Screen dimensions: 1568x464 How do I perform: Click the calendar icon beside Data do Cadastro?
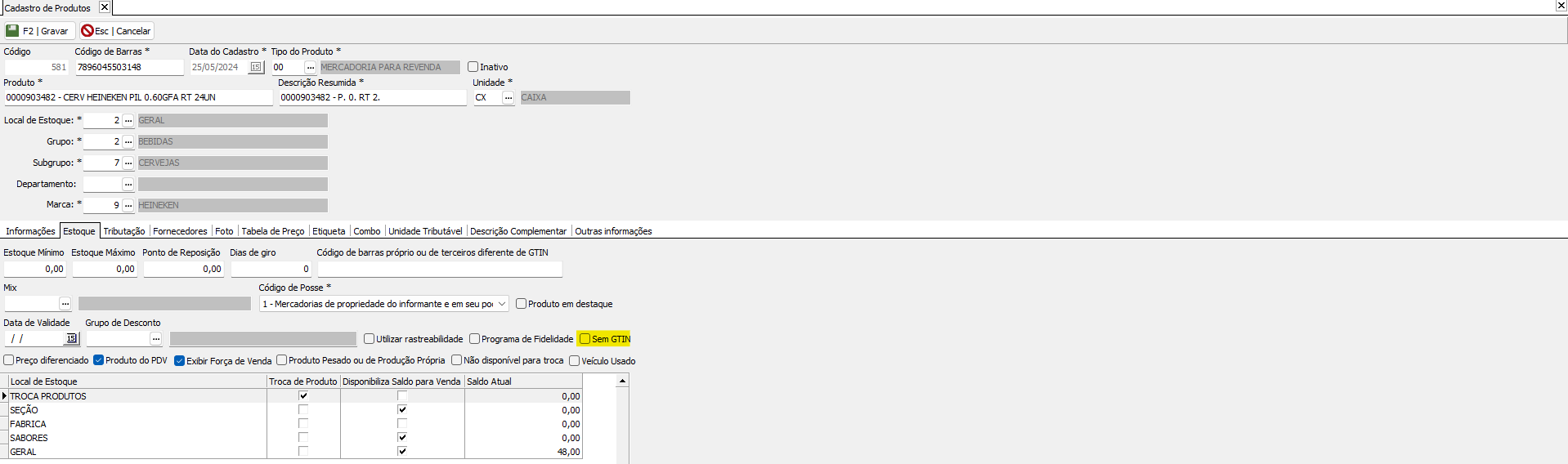pos(256,67)
